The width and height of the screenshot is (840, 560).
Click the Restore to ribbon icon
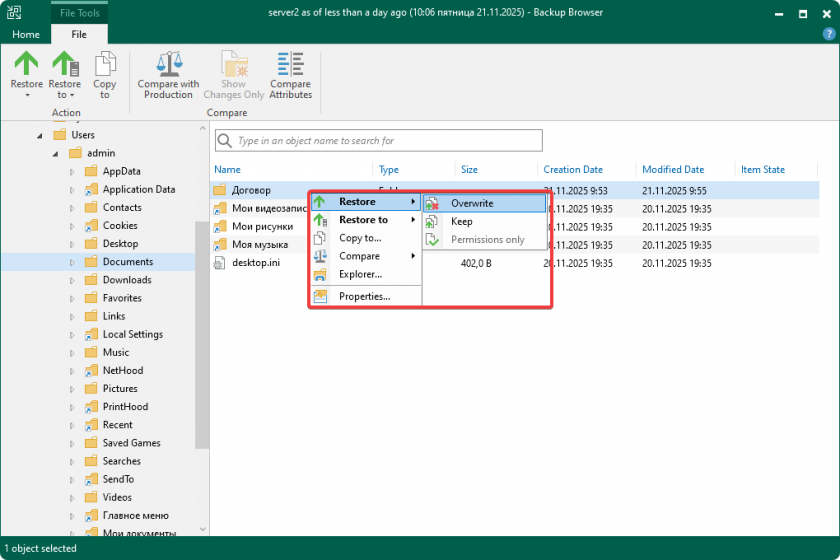point(65,64)
